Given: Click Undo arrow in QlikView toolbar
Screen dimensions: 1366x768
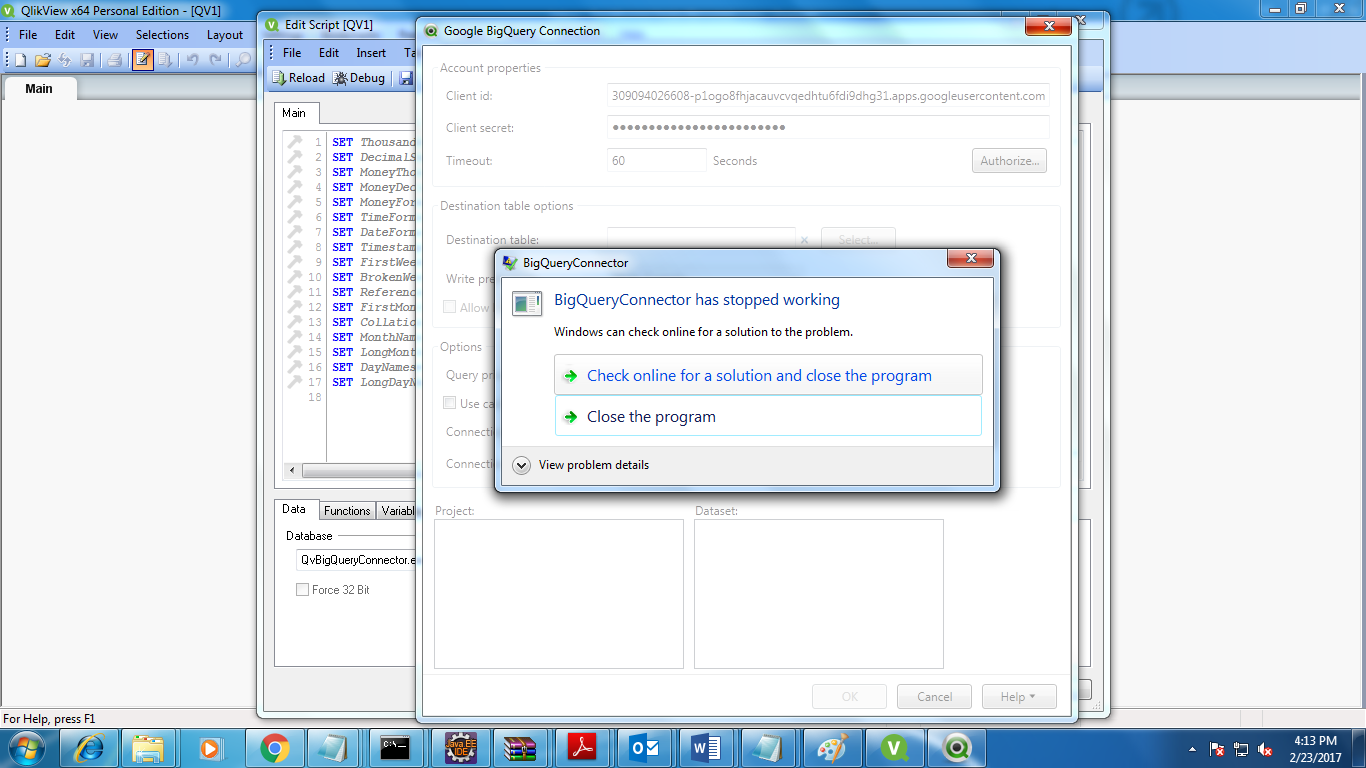Looking at the screenshot, I should pyautogui.click(x=192, y=60).
